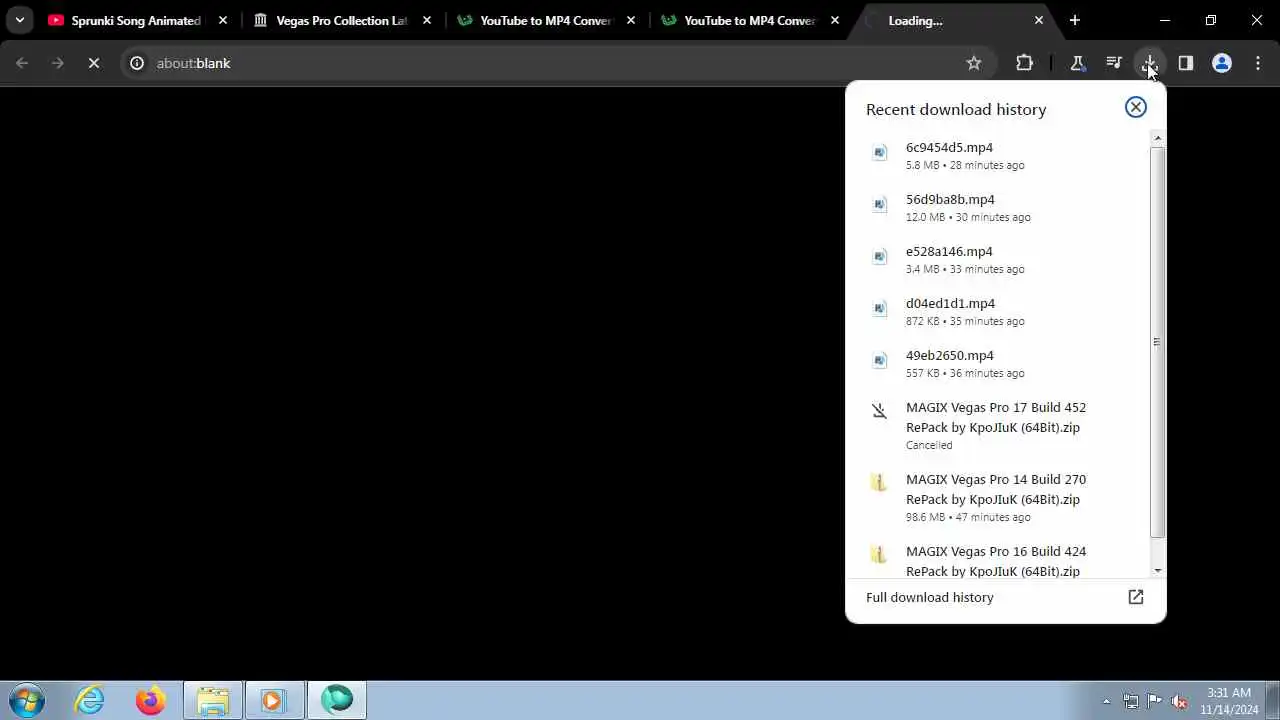Open the taskbar clock showing 3:31 AM
Screen dimensions: 1280x720
coord(1229,700)
